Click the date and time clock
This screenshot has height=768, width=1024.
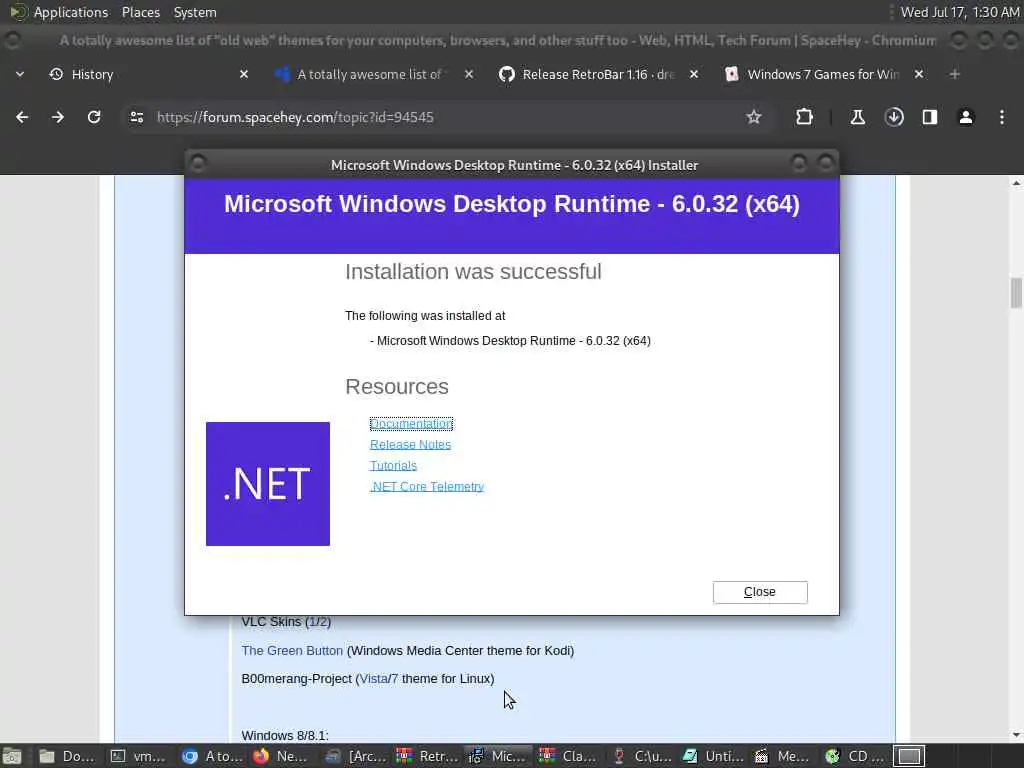(959, 12)
